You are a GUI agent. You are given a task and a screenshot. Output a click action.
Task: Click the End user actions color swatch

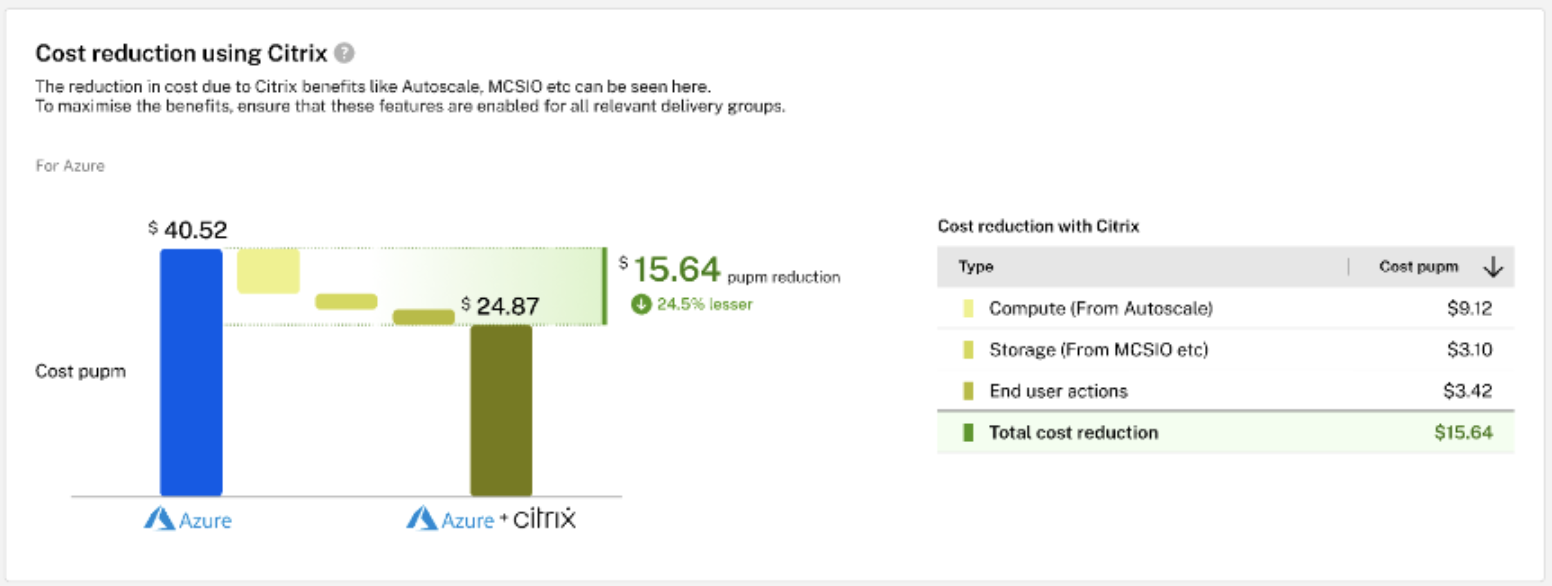tap(967, 391)
